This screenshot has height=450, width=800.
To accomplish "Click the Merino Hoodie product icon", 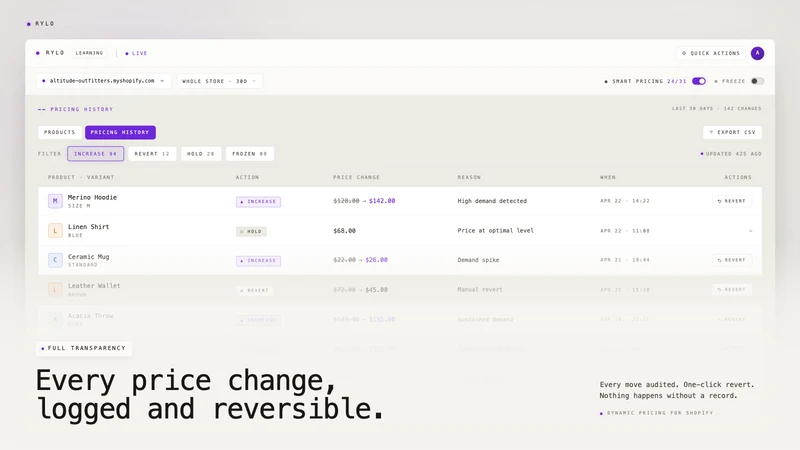I will click(55, 201).
